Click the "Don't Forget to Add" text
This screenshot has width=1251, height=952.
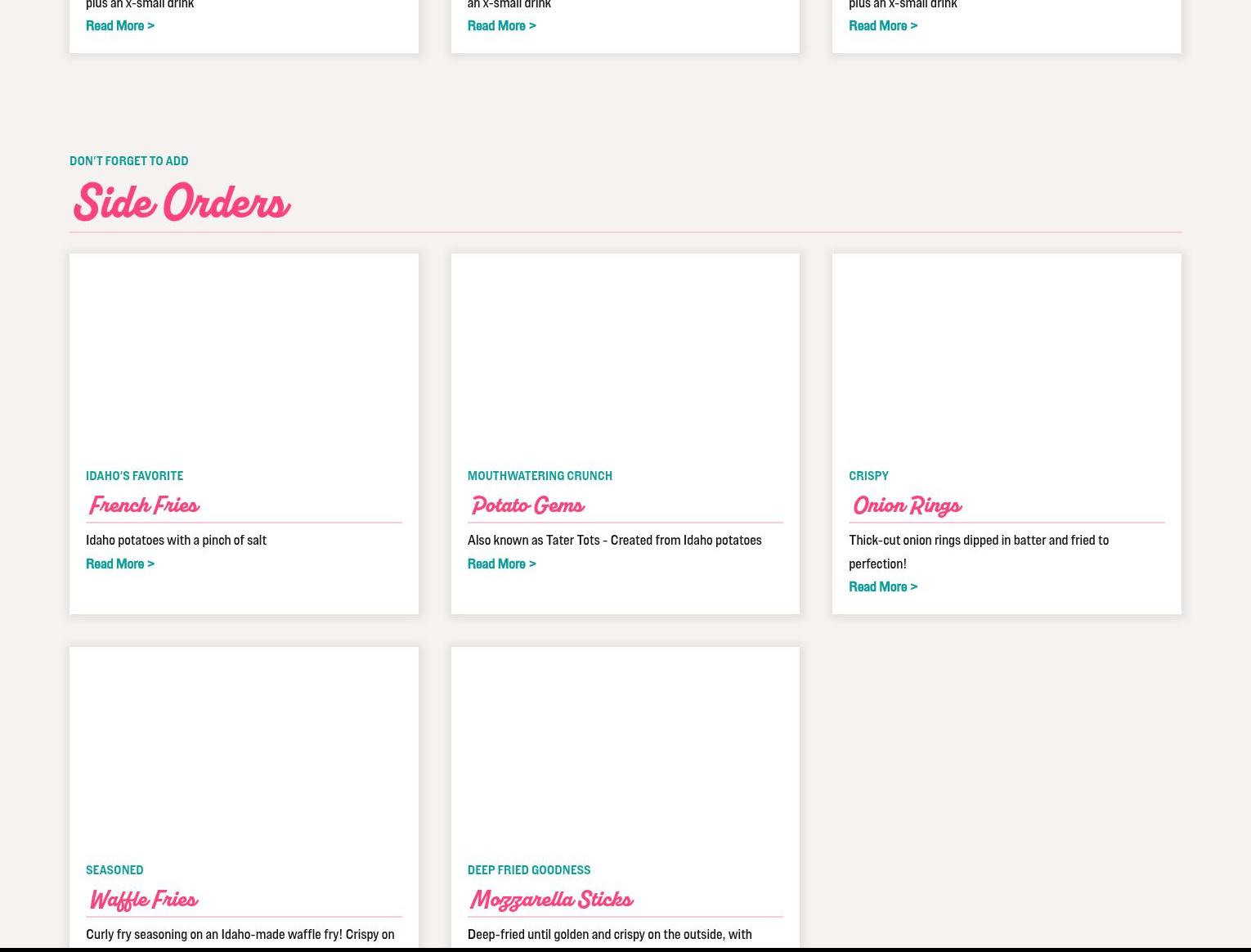click(128, 161)
